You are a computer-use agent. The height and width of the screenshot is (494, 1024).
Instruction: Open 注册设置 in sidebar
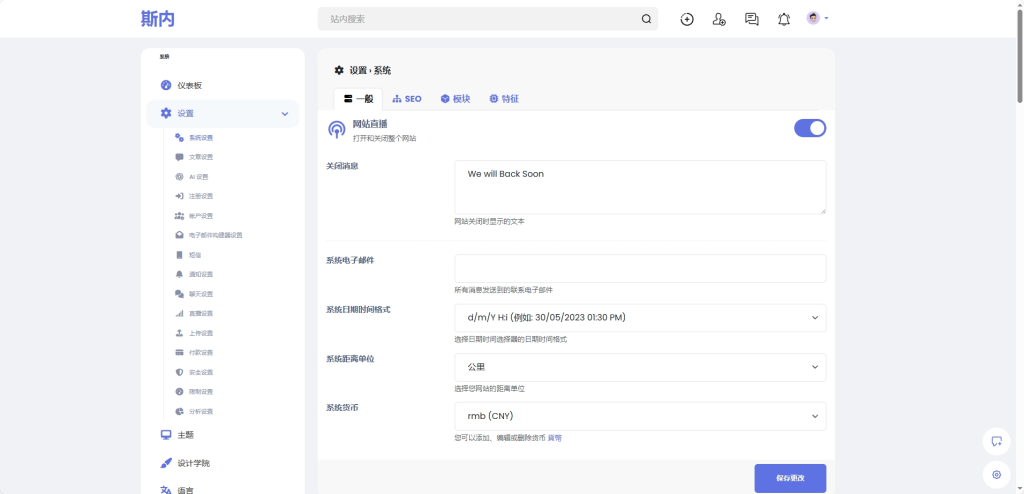click(200, 196)
